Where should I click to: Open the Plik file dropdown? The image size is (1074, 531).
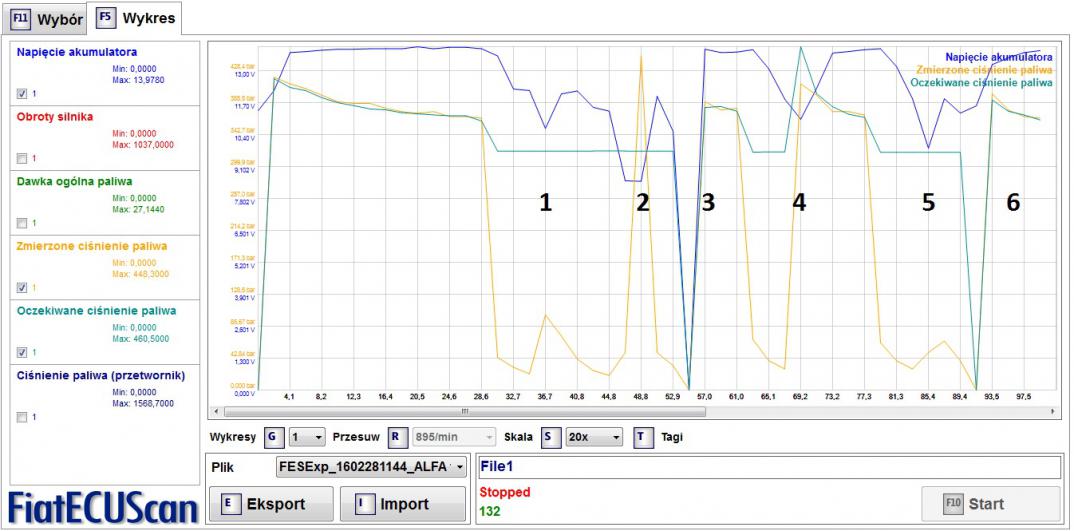[x=371, y=467]
